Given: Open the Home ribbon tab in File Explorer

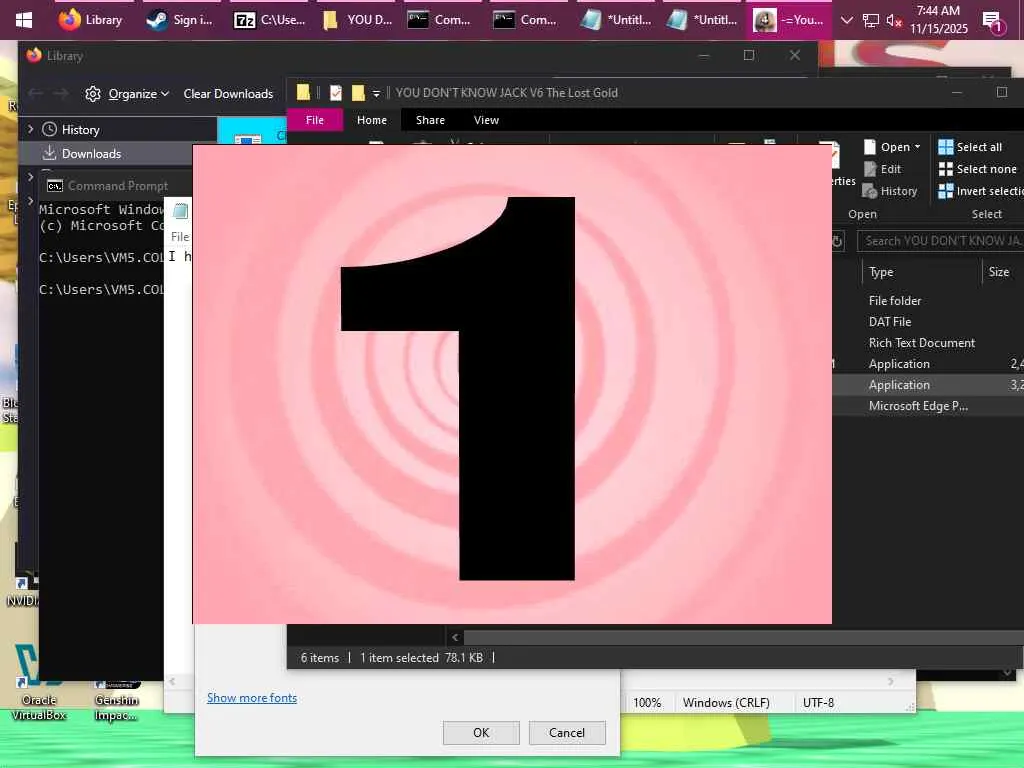Looking at the screenshot, I should pyautogui.click(x=372, y=120).
